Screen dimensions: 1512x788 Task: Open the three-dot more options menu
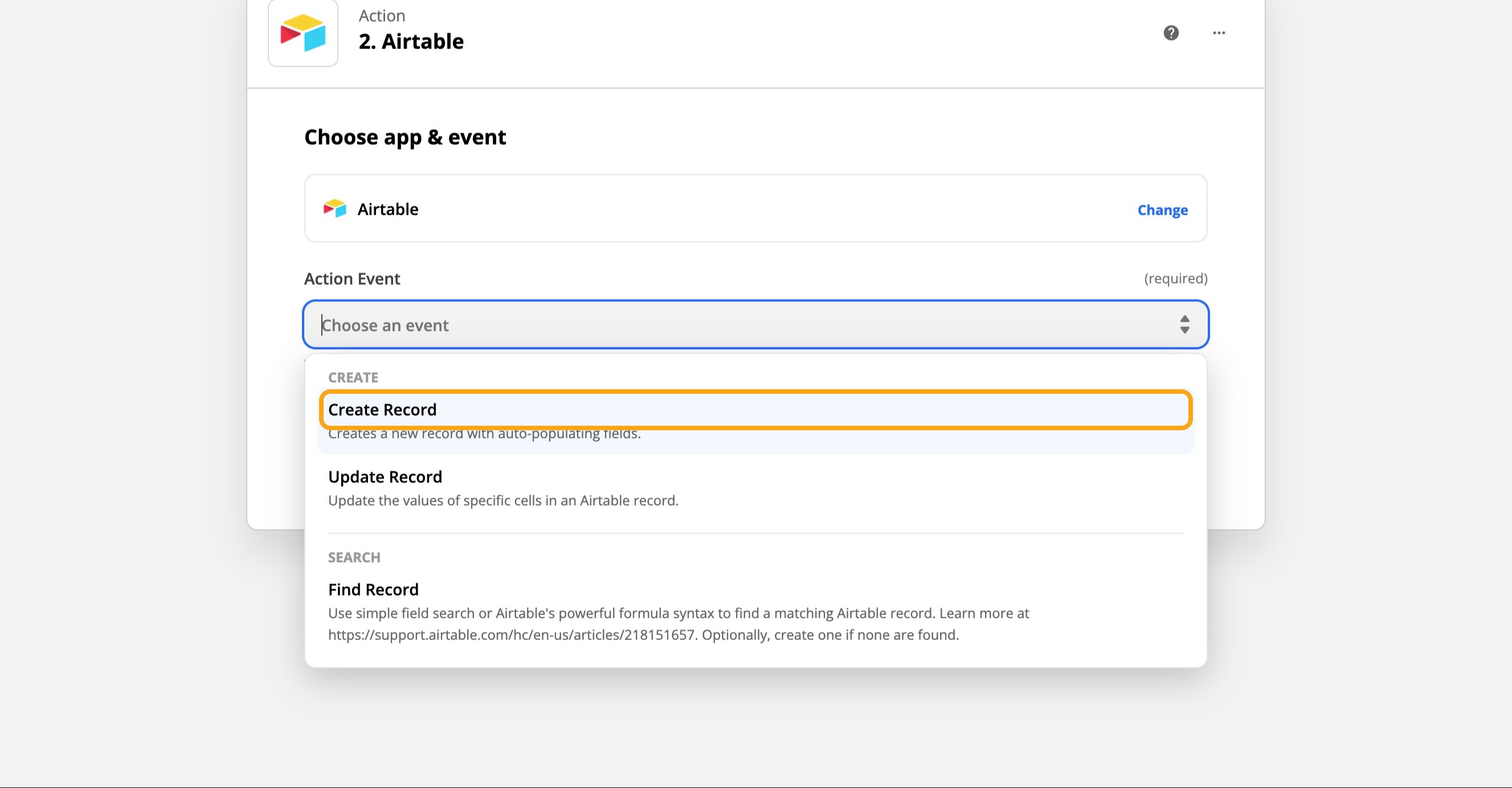pos(1219,33)
